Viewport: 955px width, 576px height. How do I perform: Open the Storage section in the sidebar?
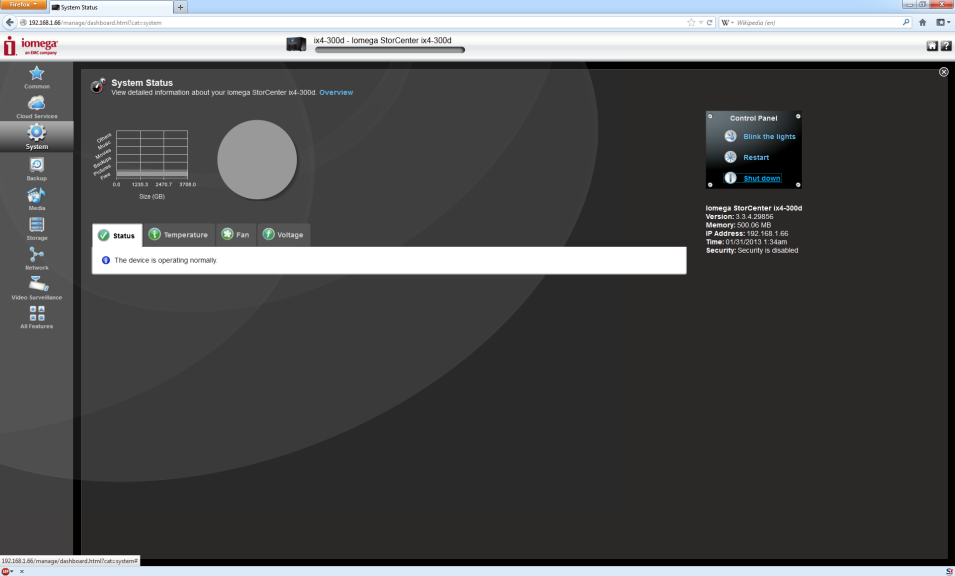pos(37,229)
